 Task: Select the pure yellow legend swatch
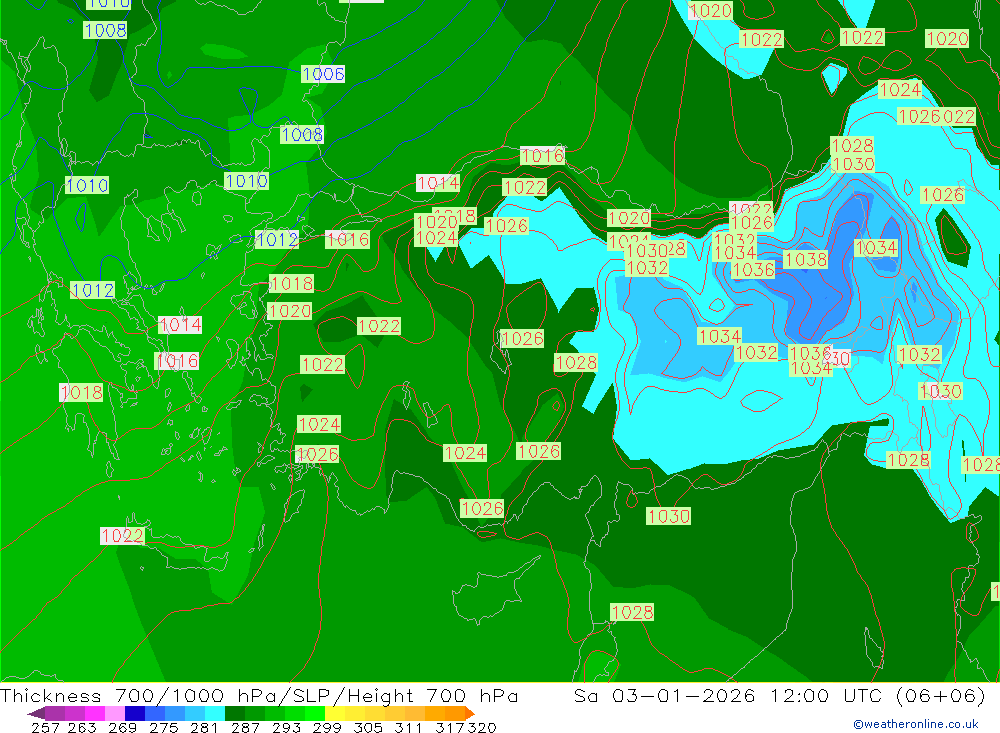tap(334, 713)
